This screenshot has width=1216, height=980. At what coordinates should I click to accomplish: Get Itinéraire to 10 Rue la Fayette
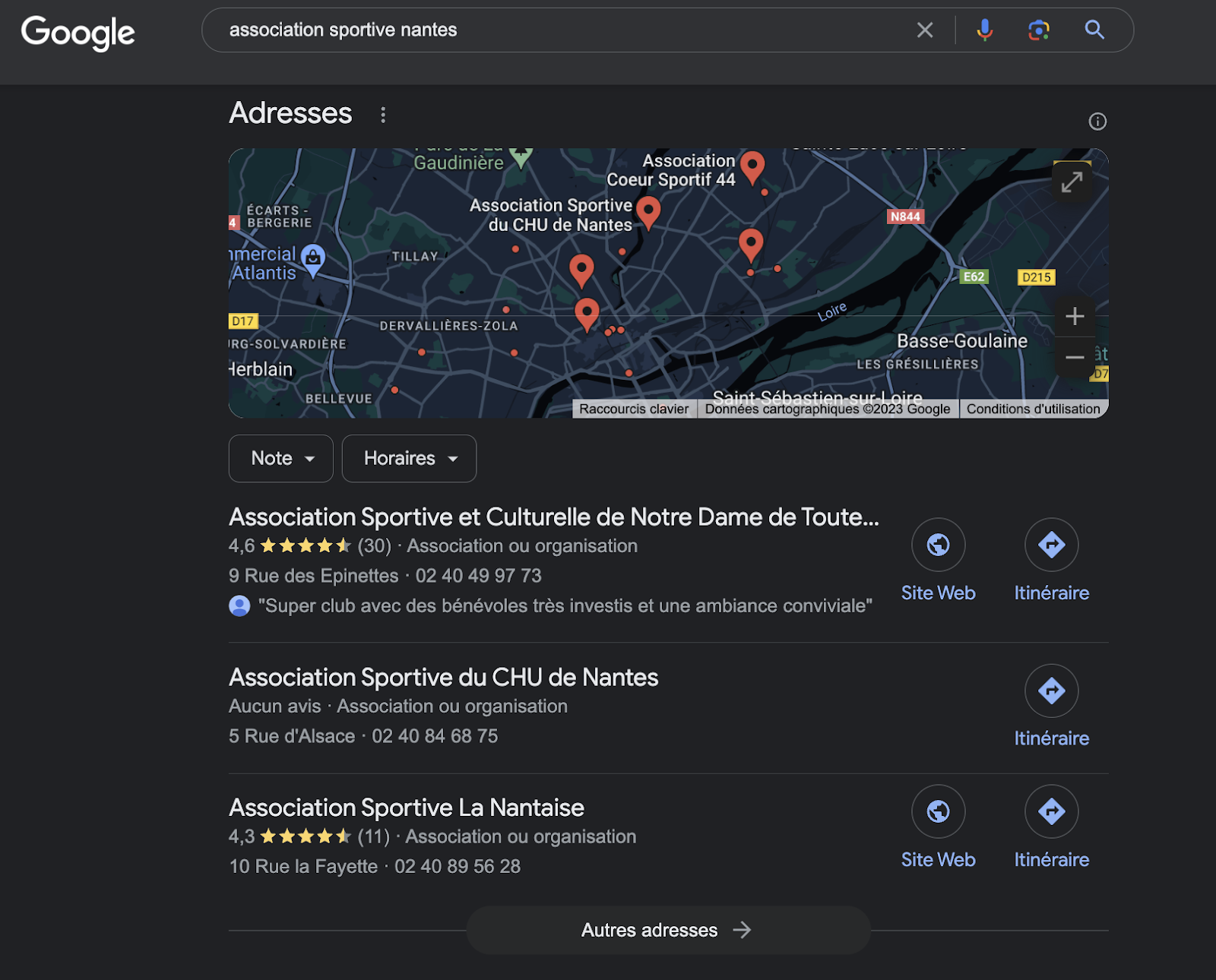point(1052,827)
